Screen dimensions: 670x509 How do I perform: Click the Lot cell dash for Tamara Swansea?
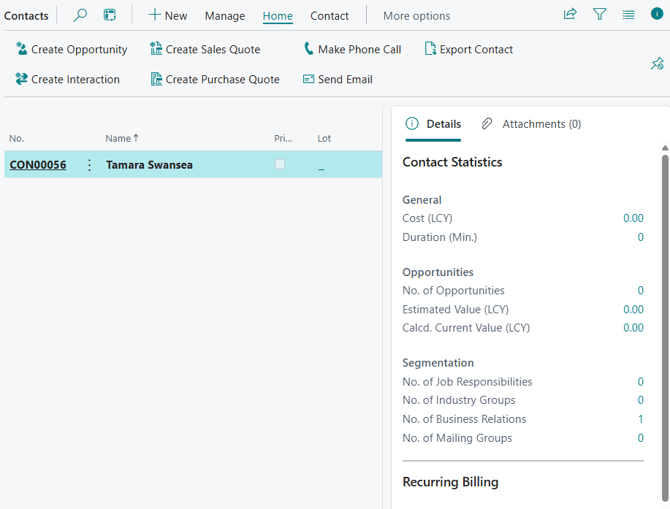click(321, 169)
